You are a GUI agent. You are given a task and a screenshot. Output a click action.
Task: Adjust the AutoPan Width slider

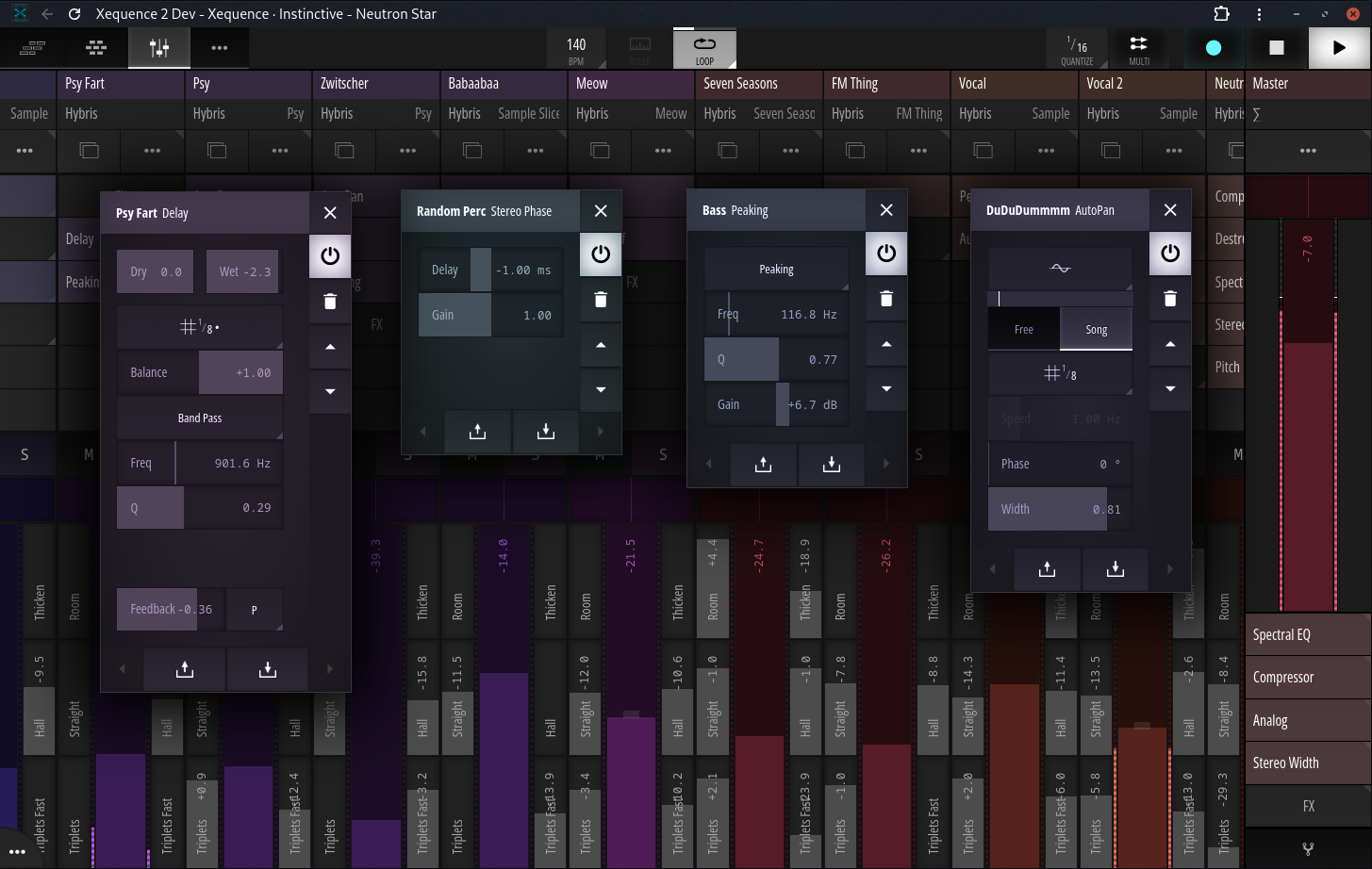click(x=1060, y=509)
